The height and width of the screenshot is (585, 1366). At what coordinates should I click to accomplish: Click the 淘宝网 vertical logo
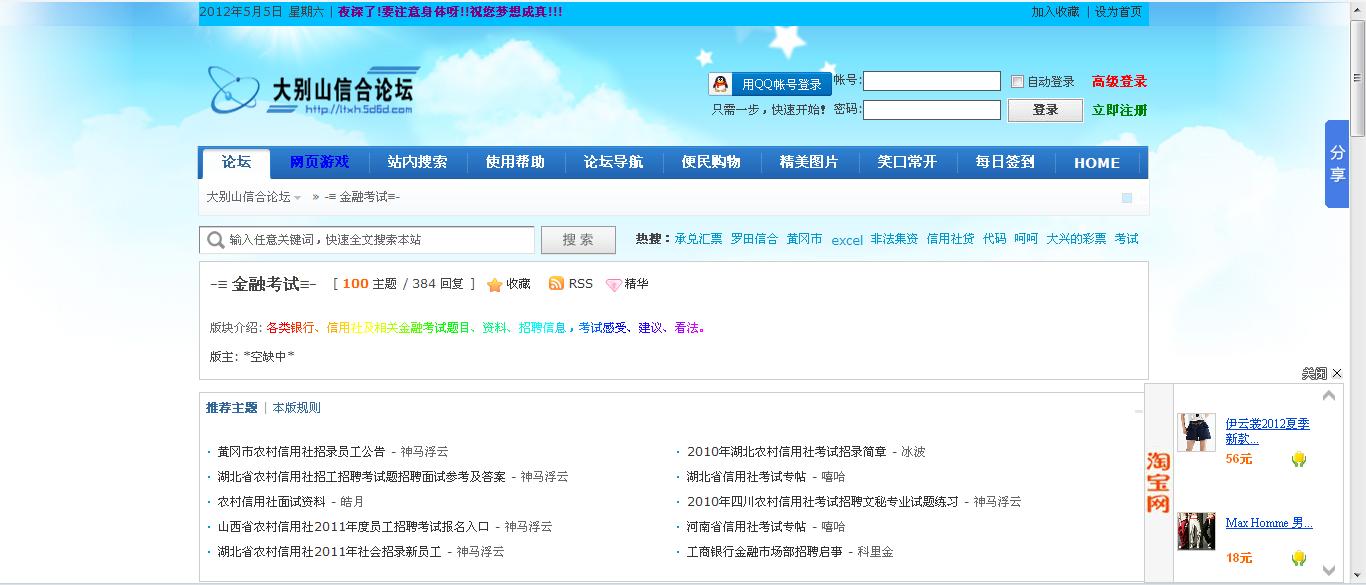[x=1158, y=482]
